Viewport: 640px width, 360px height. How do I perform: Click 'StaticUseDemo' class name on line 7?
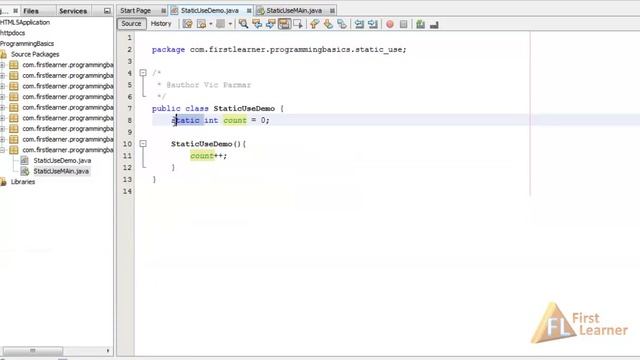click(244, 108)
